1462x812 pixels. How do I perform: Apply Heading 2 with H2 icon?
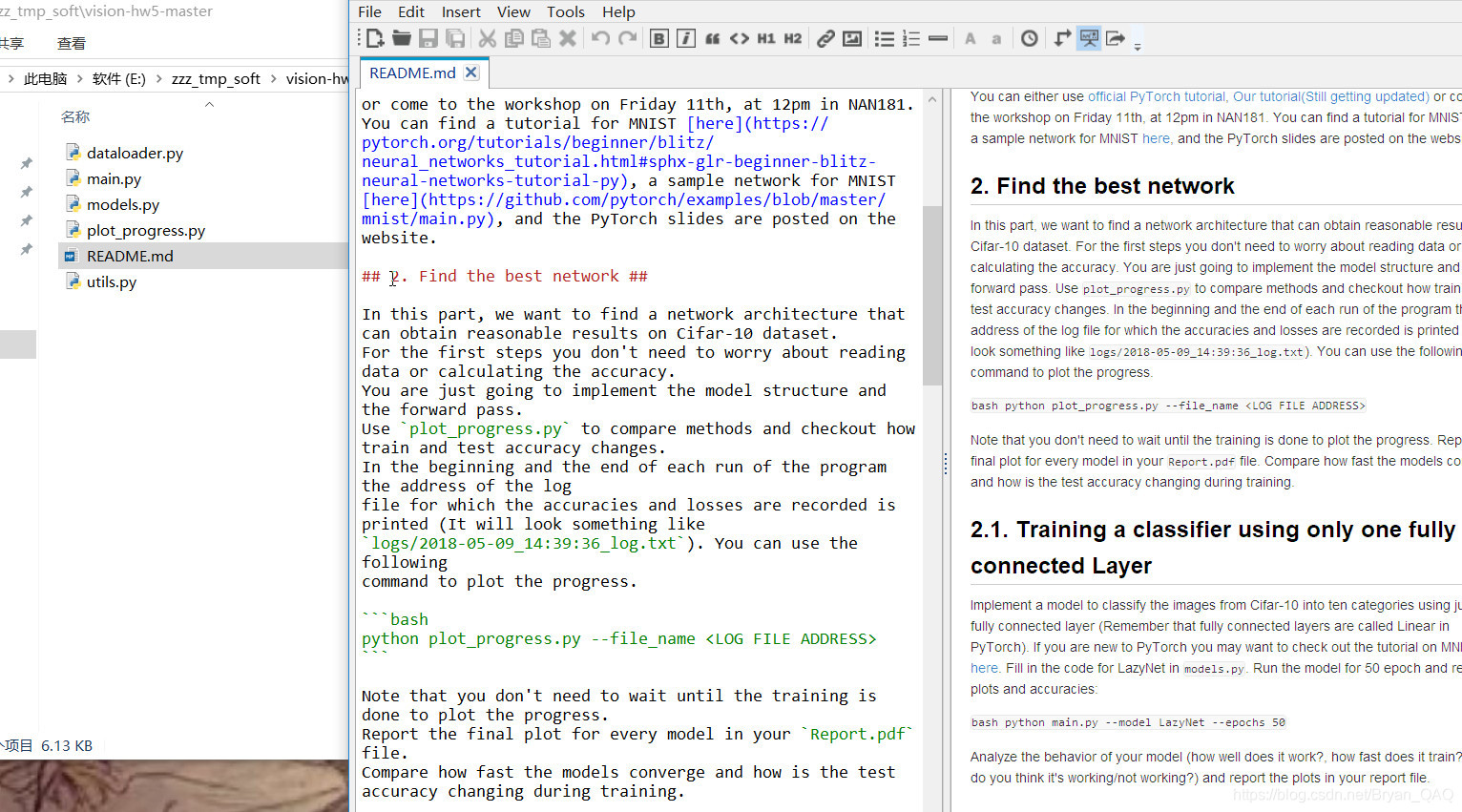pyautogui.click(x=793, y=38)
